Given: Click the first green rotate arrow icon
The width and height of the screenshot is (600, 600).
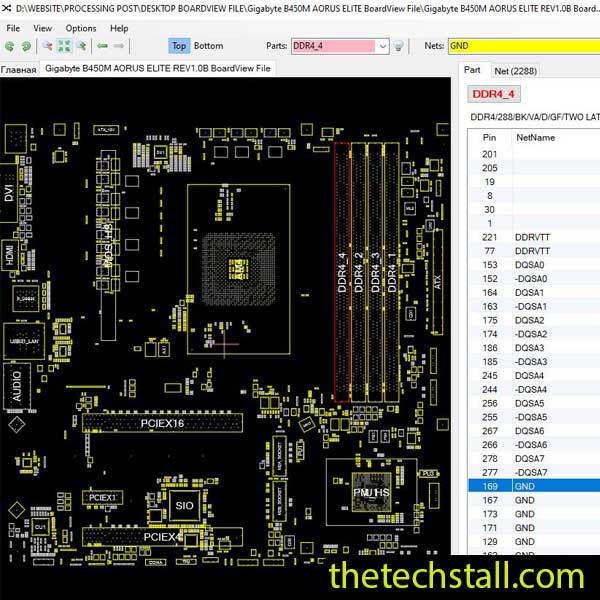Looking at the screenshot, I should point(10,46).
